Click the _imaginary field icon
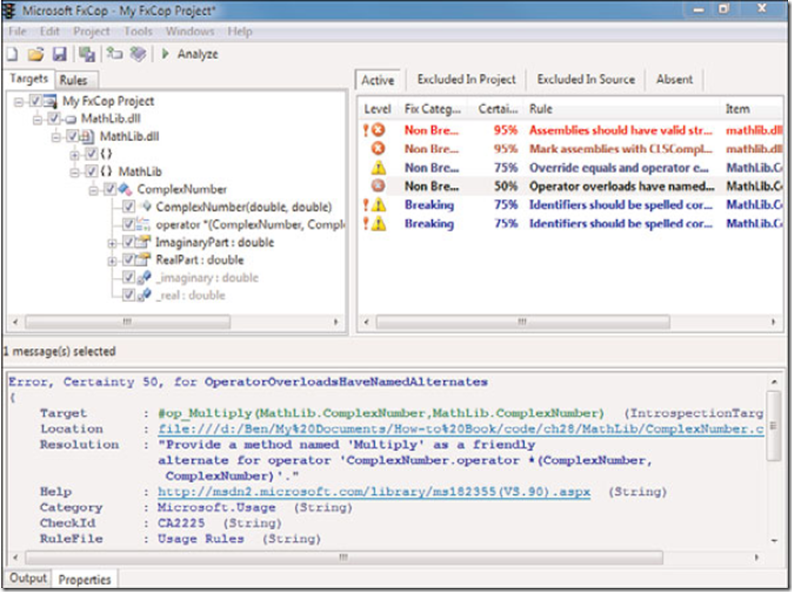Screen dimensions: 792x592 (144, 277)
